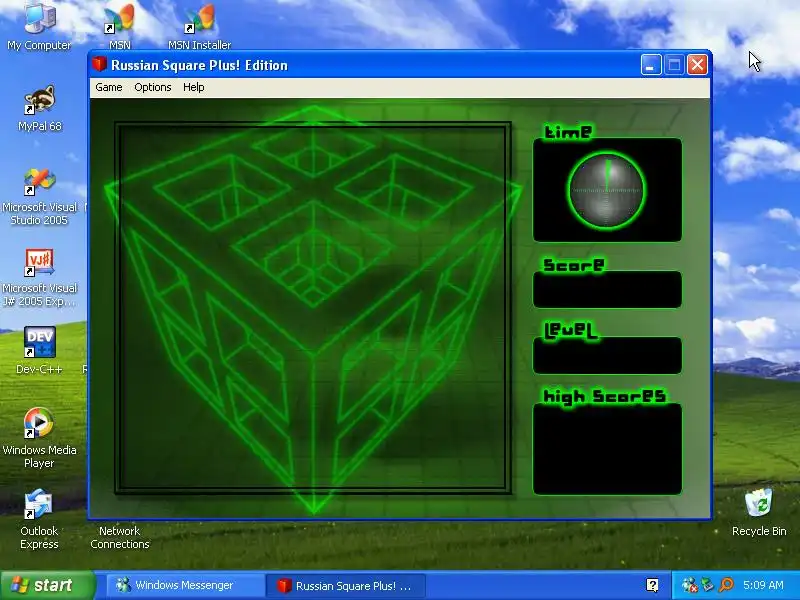800x600 pixels.
Task: Click the black Score display box
Action: [607, 290]
